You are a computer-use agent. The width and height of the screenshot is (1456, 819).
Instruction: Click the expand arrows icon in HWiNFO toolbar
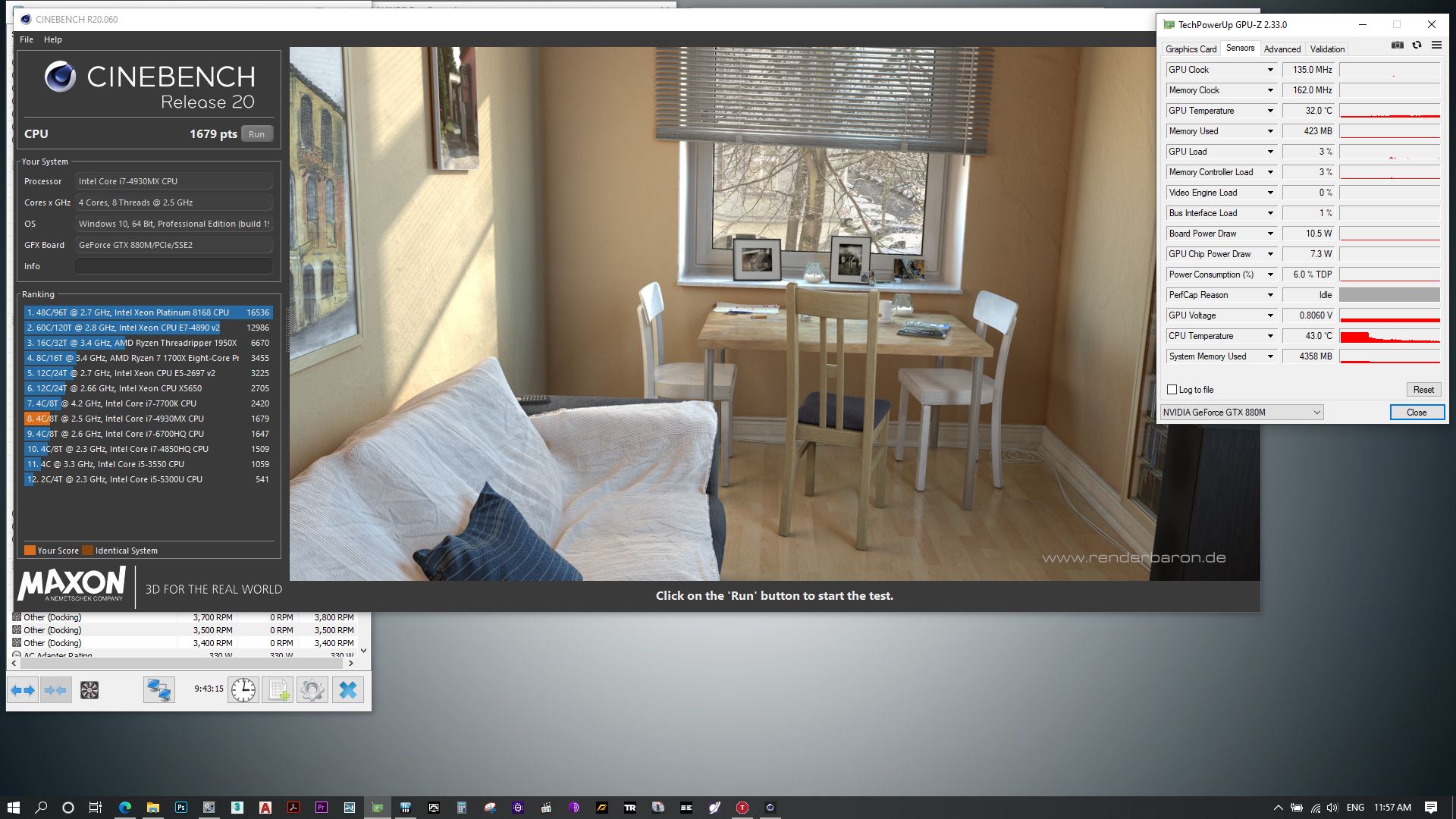[23, 690]
